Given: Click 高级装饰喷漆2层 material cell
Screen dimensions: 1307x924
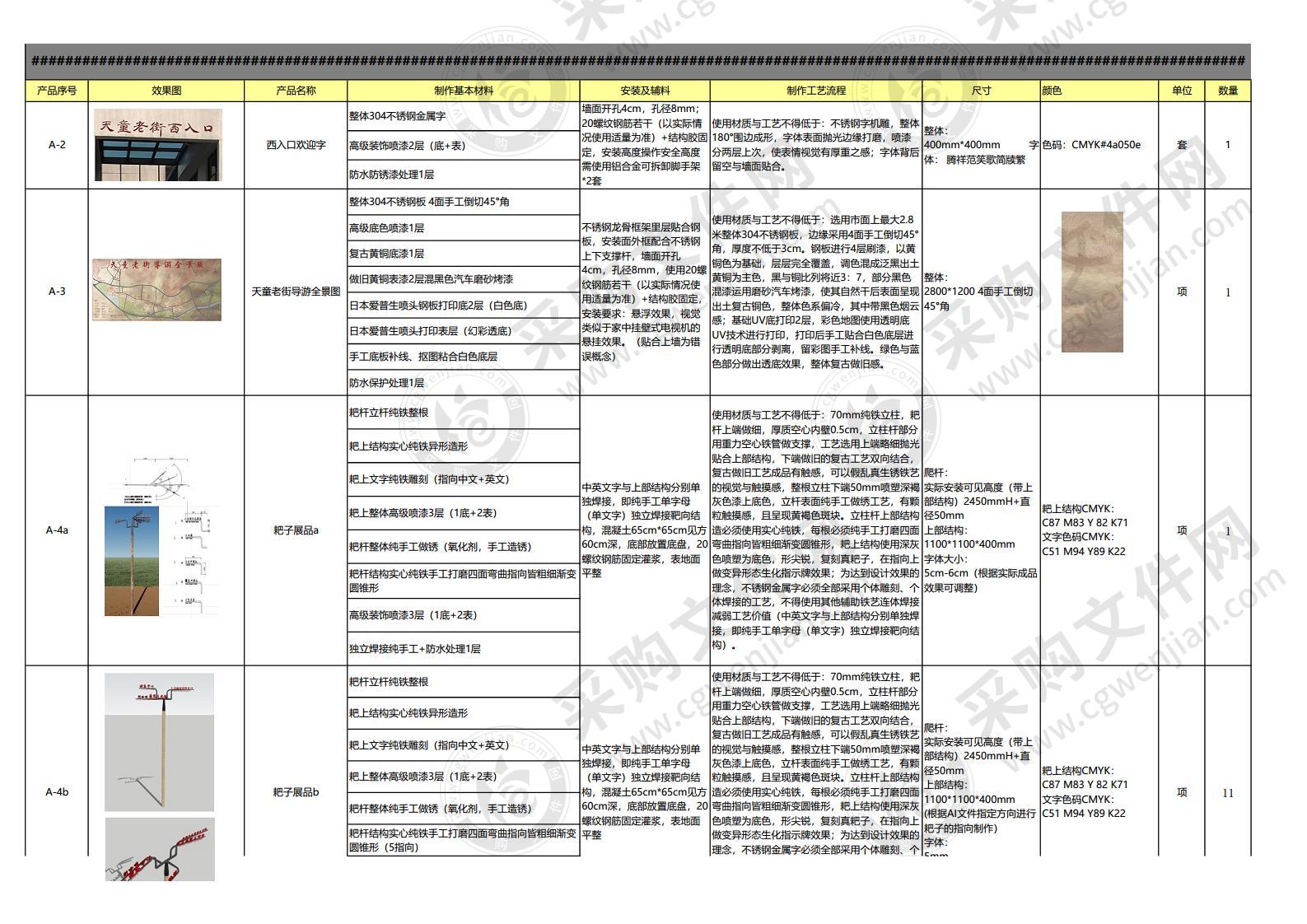Looking at the screenshot, I should pos(464,146).
